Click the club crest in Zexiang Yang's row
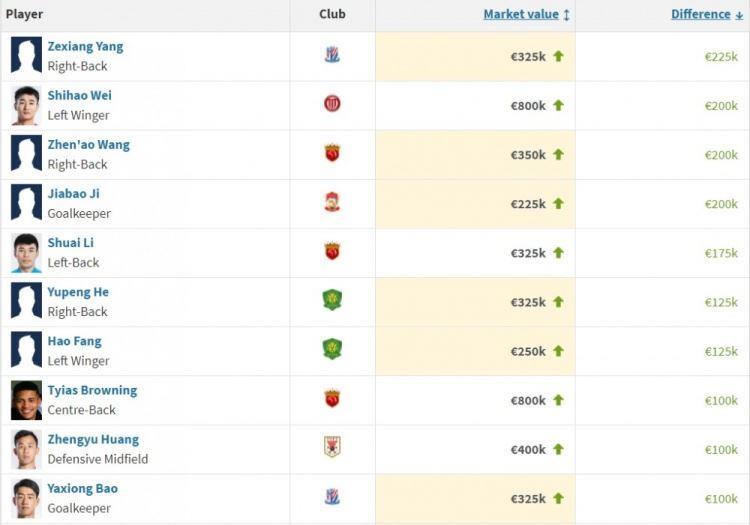 tap(332, 55)
